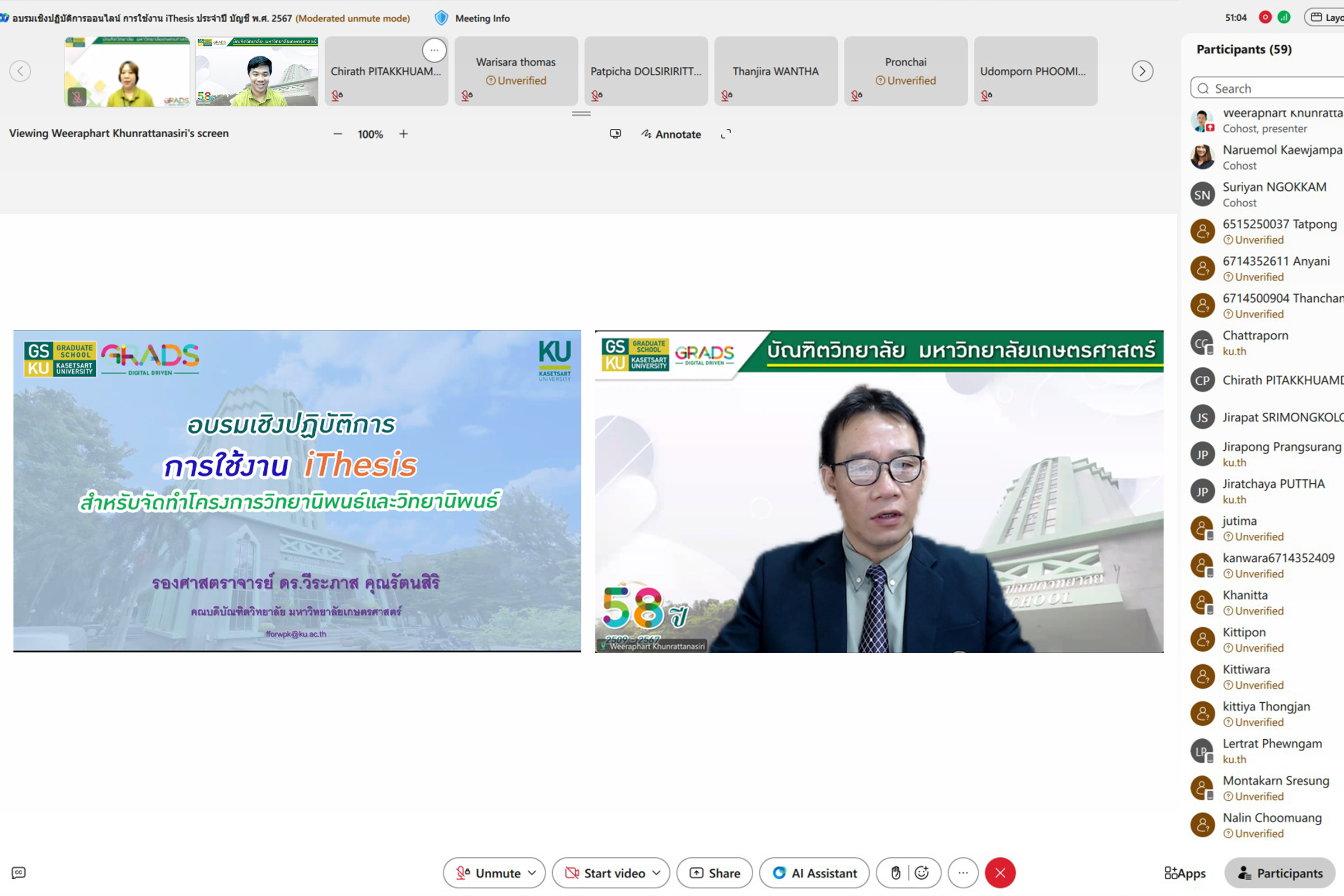Click the SN avatar of Suriyan NGOKKAM
Screen dimensions: 1344x896
coord(1202,195)
